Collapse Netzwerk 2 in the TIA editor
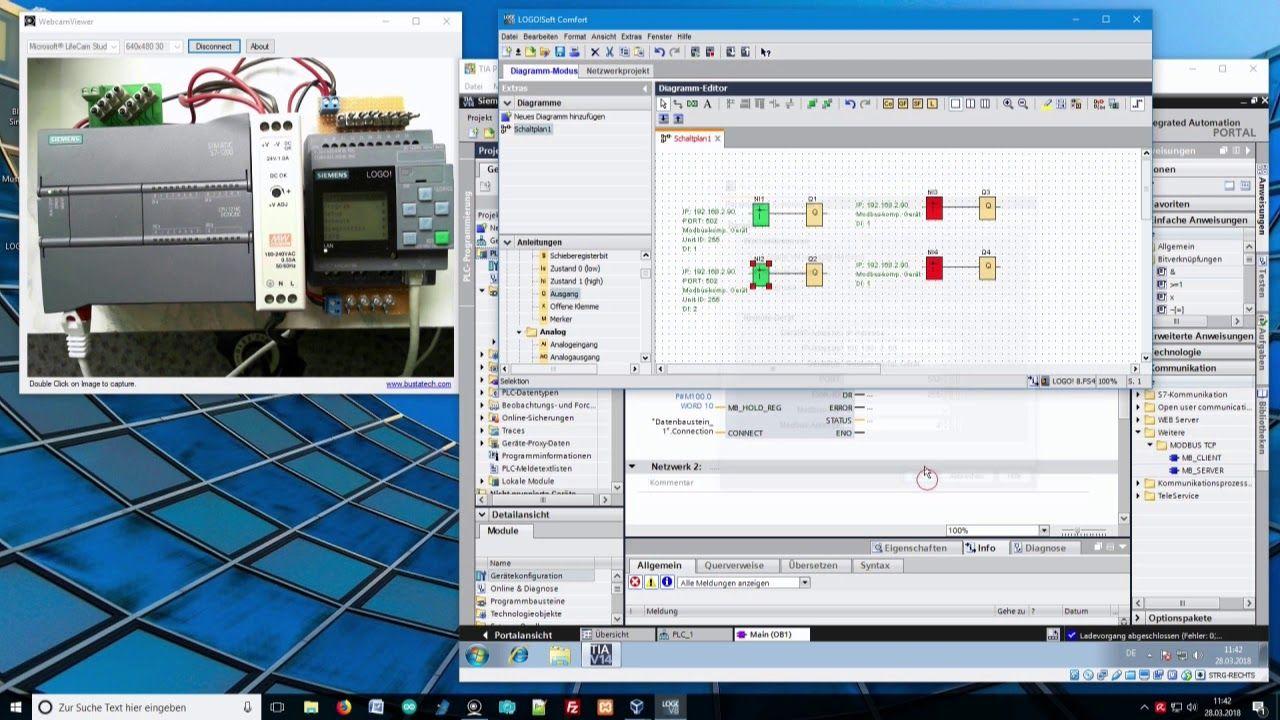Viewport: 1280px width, 720px height. [x=632, y=467]
